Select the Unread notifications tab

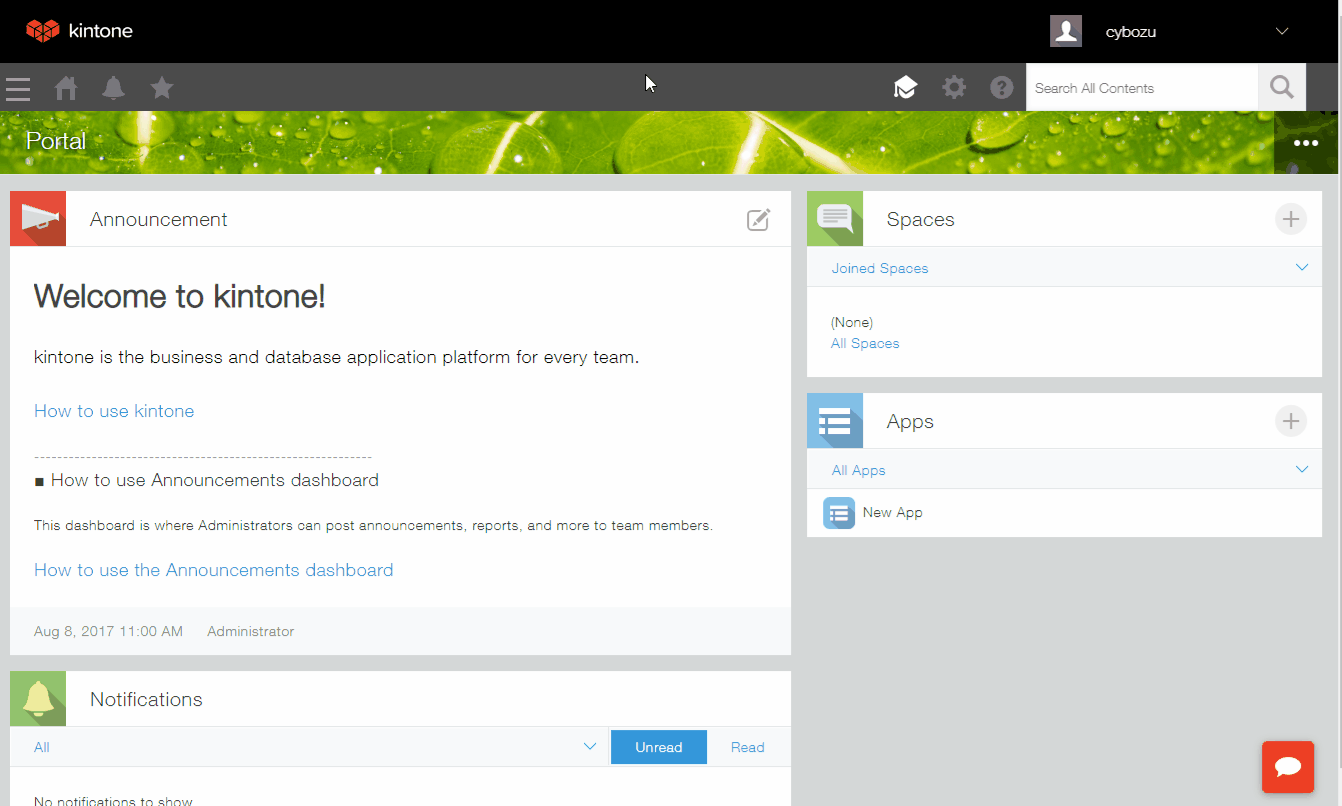point(658,747)
